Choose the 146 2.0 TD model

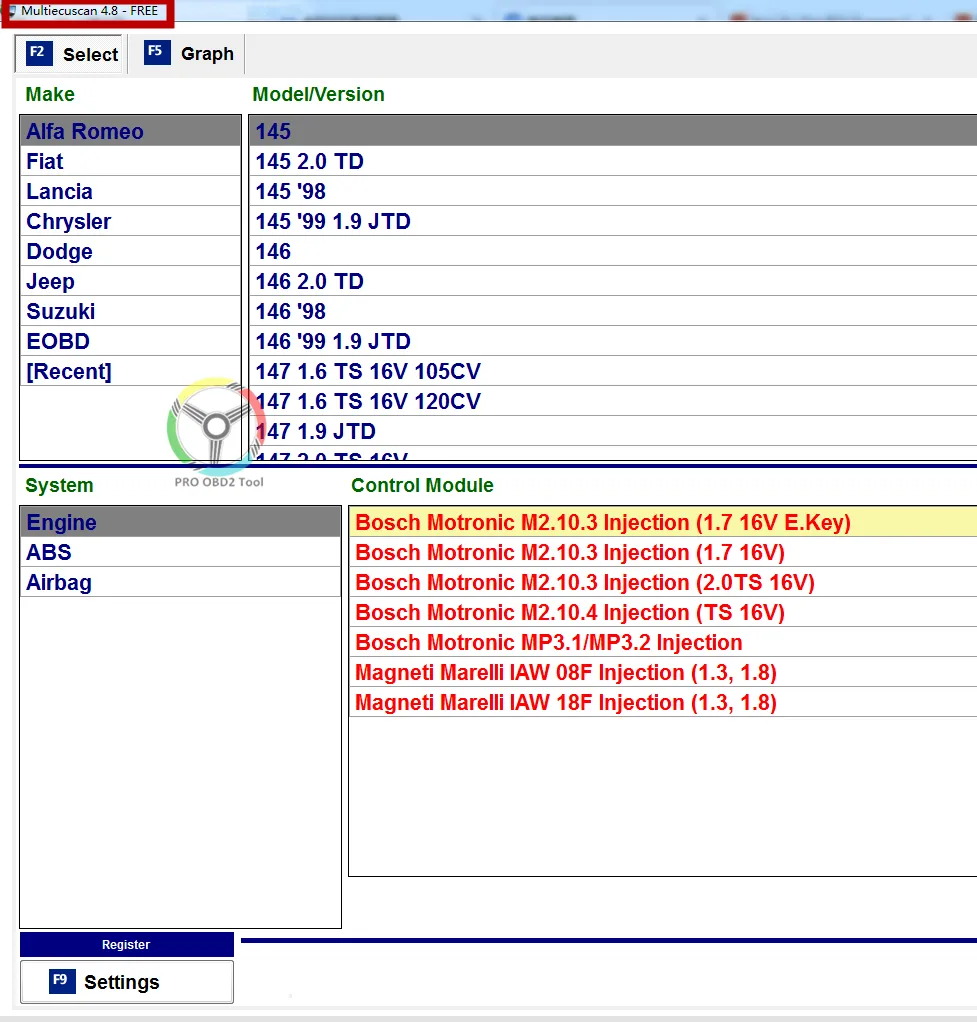tap(613, 281)
